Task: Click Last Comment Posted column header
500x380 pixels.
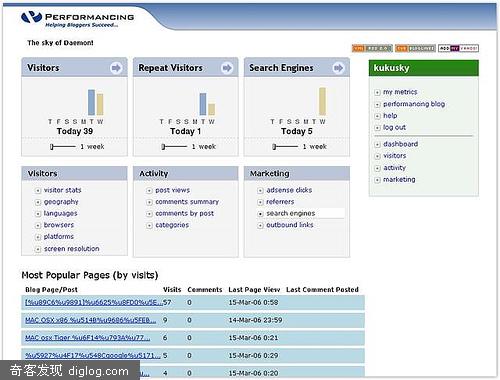Action: click(x=322, y=290)
